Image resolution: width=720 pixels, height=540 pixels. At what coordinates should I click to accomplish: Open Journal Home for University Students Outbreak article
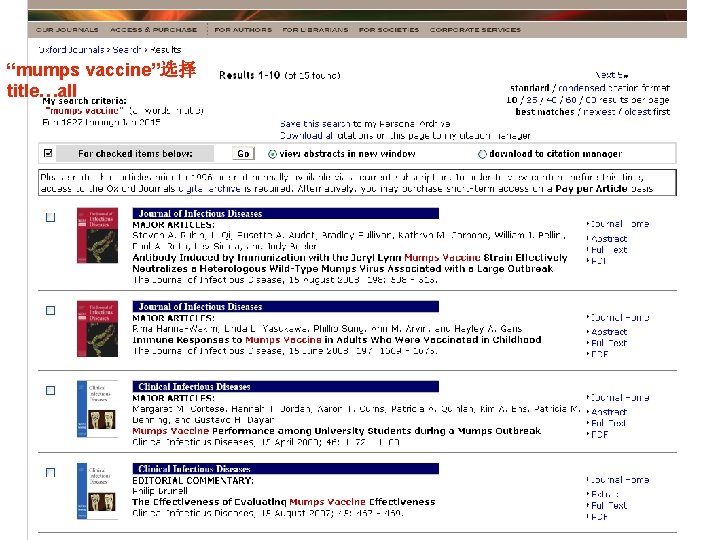tap(619, 398)
